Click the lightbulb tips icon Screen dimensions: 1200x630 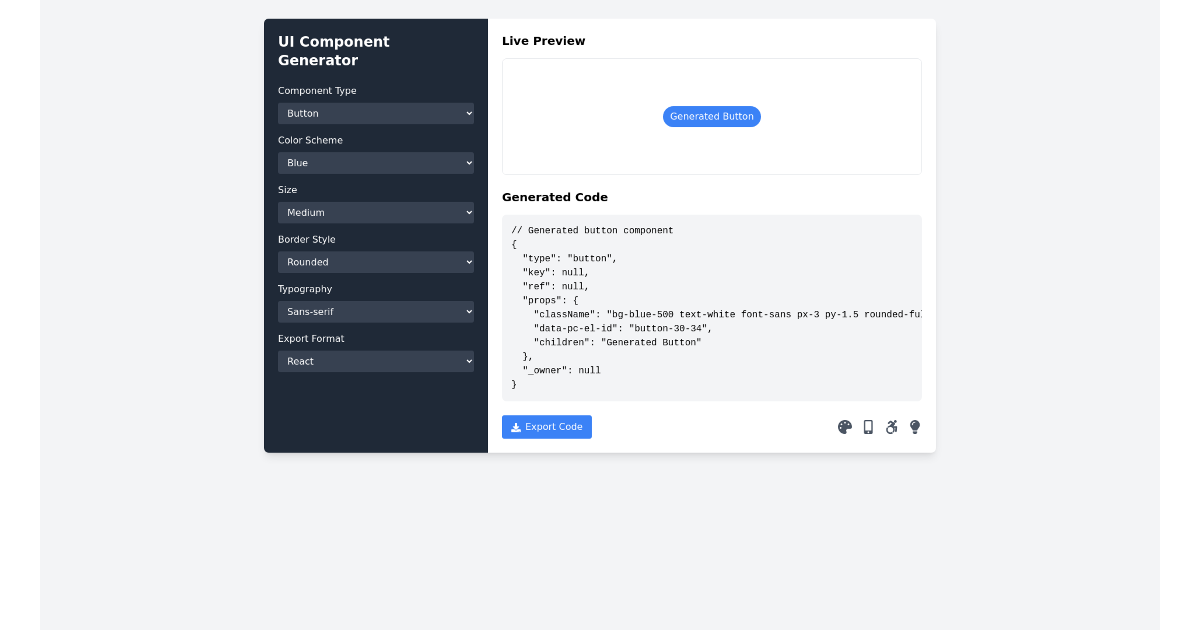point(914,427)
